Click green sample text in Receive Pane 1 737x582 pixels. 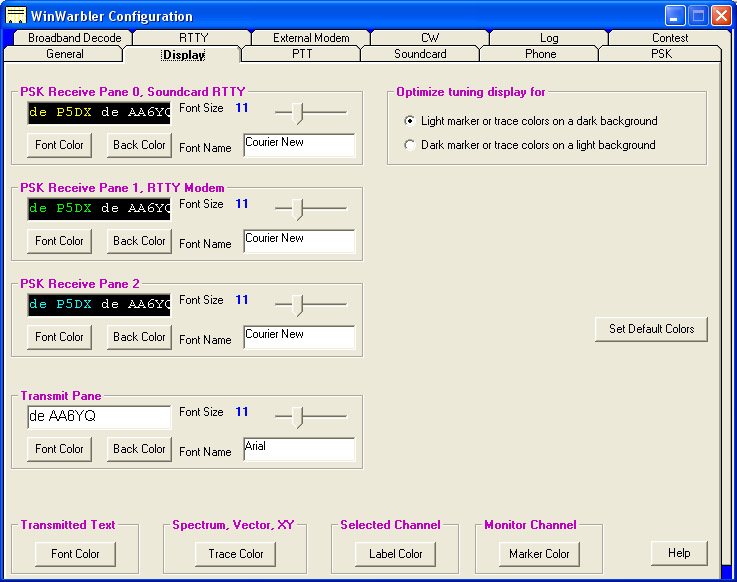(x=60, y=208)
